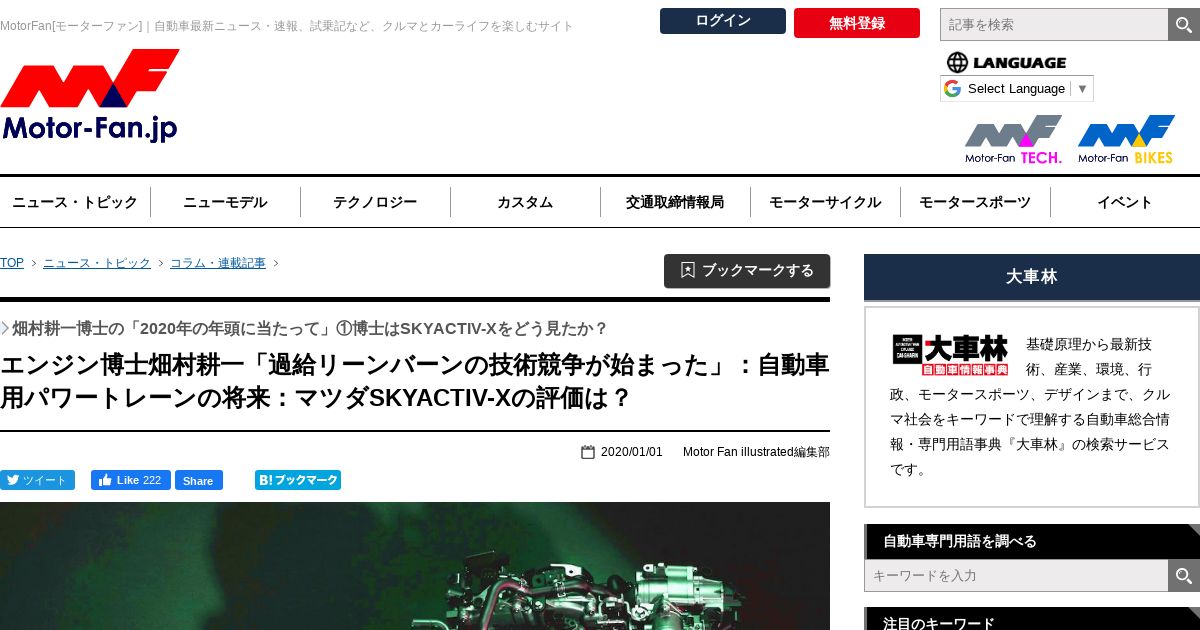1200x630 pixels.
Task: Open the Motor-Fan TECH. logo link
Action: 1013,140
